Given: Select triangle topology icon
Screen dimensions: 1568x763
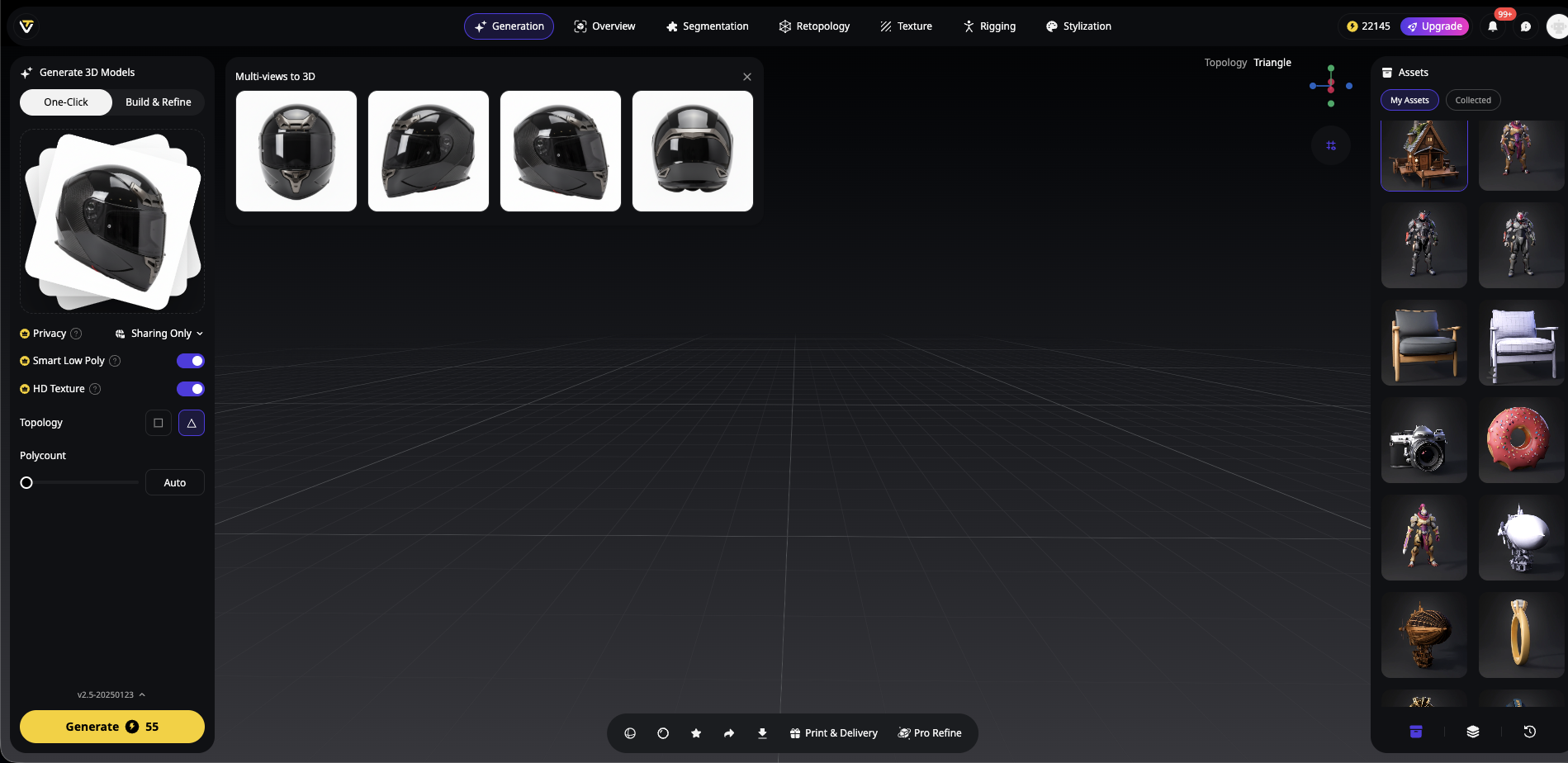Looking at the screenshot, I should coord(192,423).
